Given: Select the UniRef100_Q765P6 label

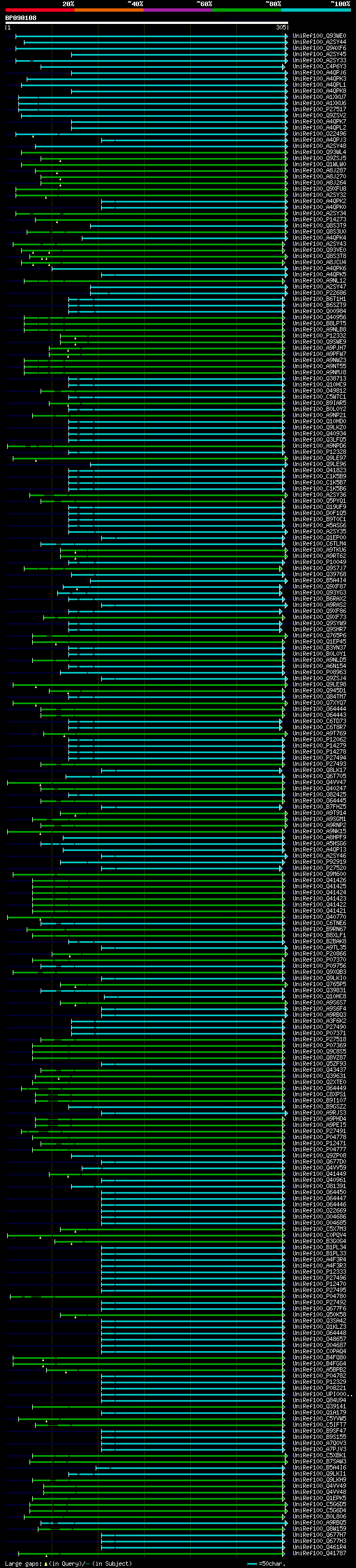Looking at the screenshot, I should pyautogui.click(x=319, y=635).
